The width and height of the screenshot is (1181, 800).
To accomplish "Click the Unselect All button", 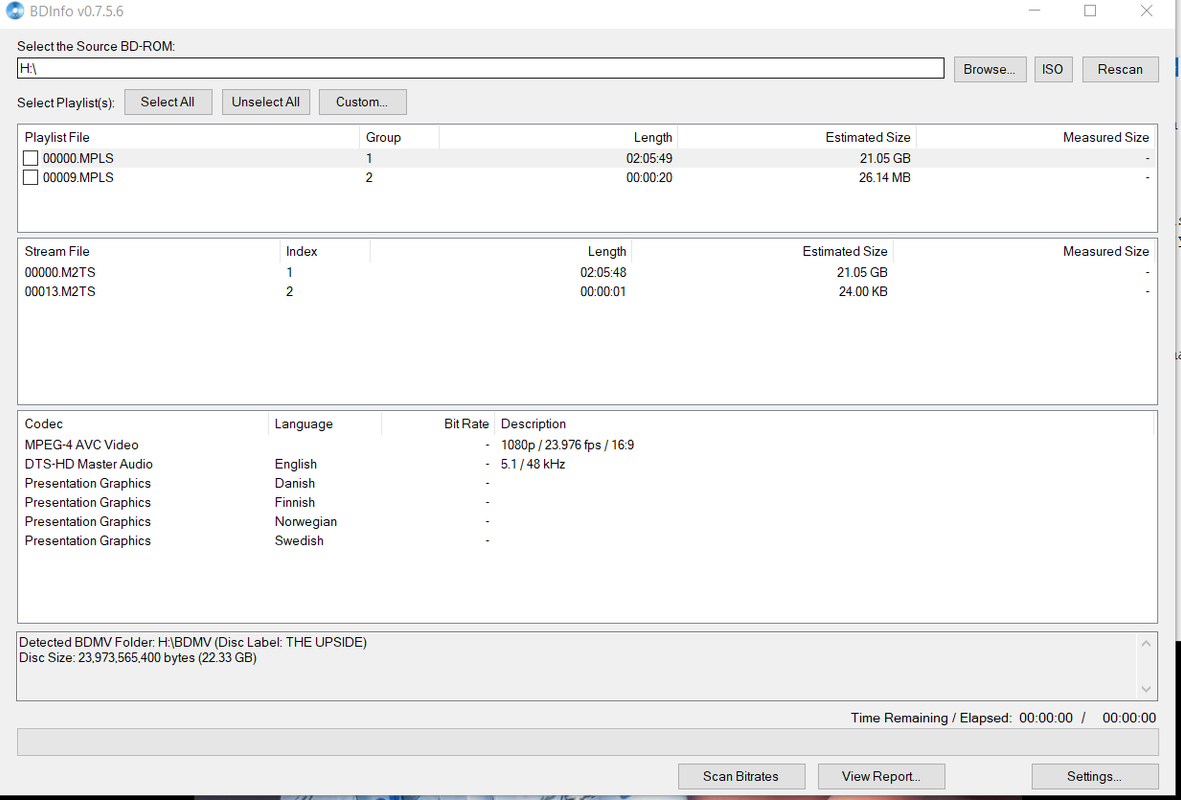I will point(265,102).
